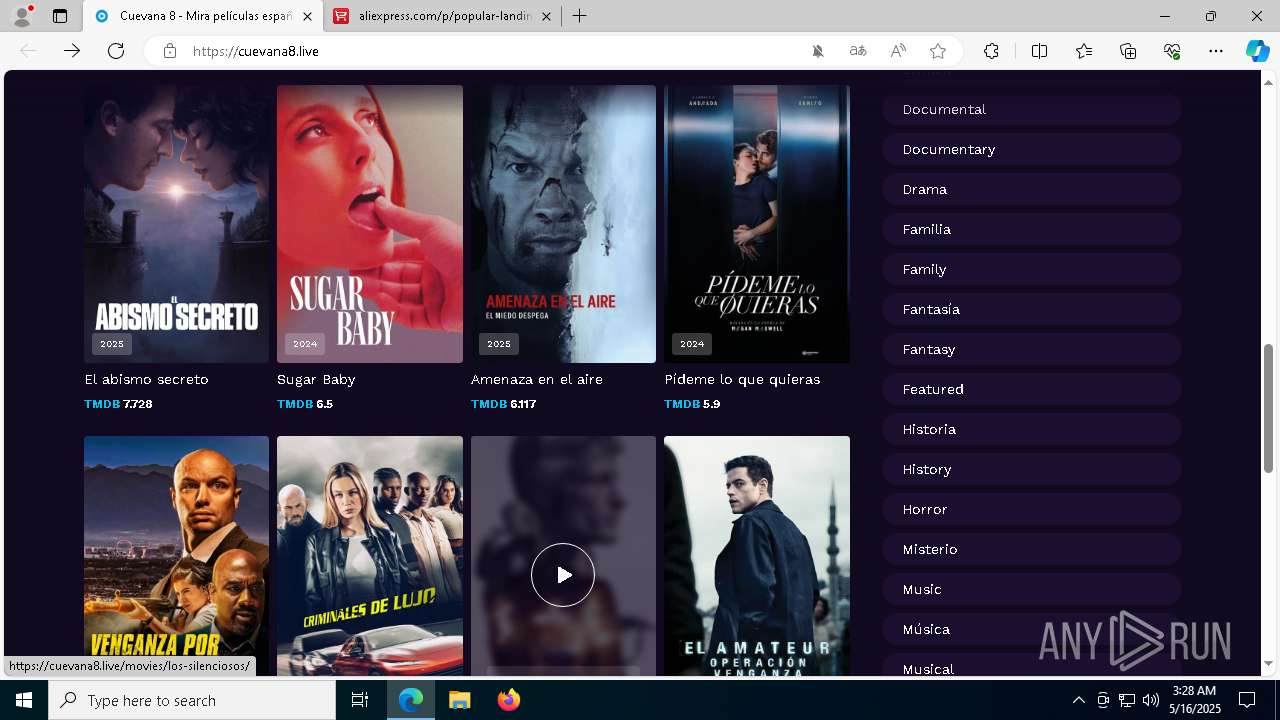Start Read aloud from address bar

click(x=898, y=51)
